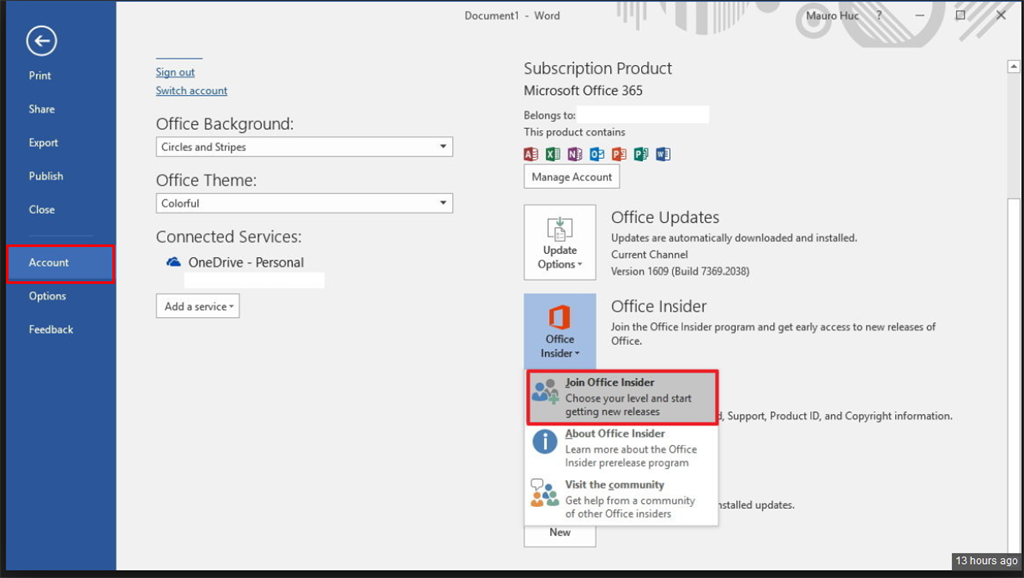Image resolution: width=1024 pixels, height=578 pixels.
Task: Click the Publisher icon in product list
Action: click(x=641, y=154)
